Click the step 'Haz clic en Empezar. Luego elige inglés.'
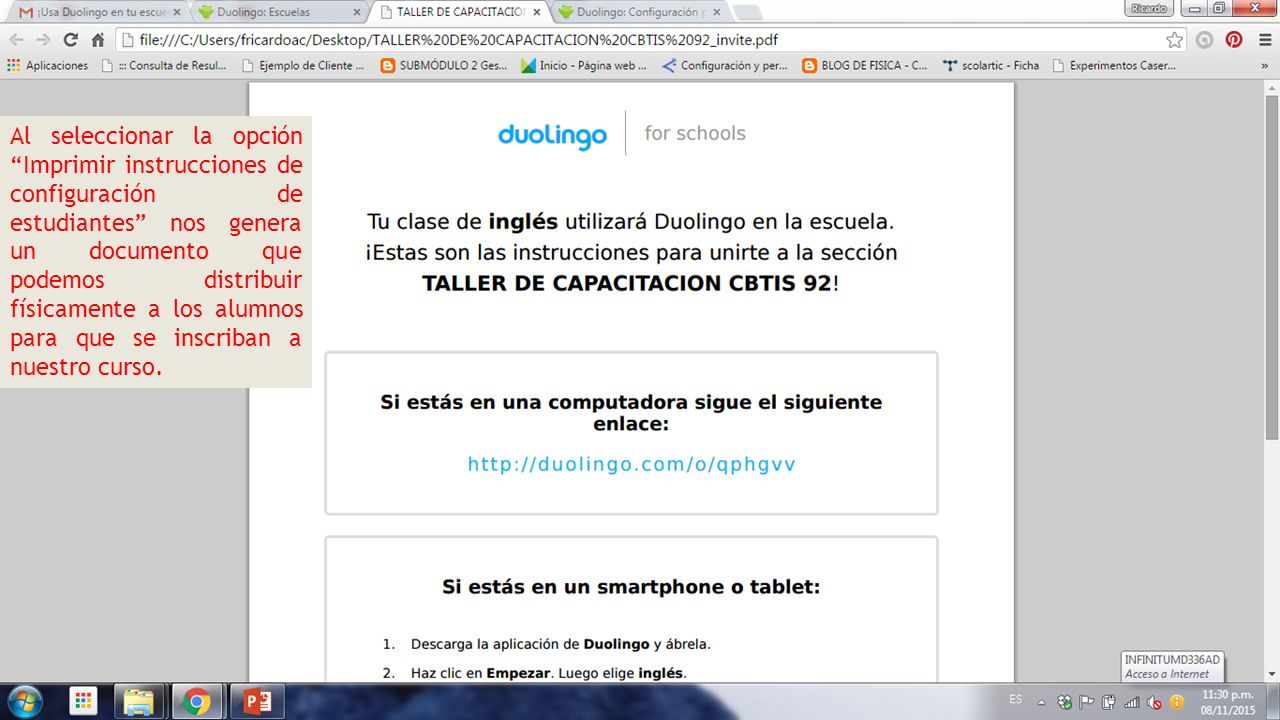Viewport: 1280px width, 720px height. [548, 673]
